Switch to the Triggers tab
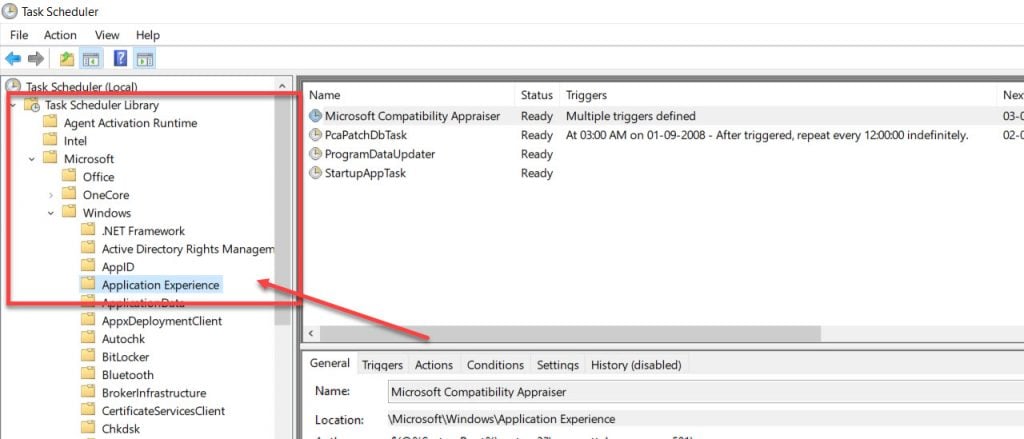This screenshot has width=1024, height=439. [x=382, y=365]
